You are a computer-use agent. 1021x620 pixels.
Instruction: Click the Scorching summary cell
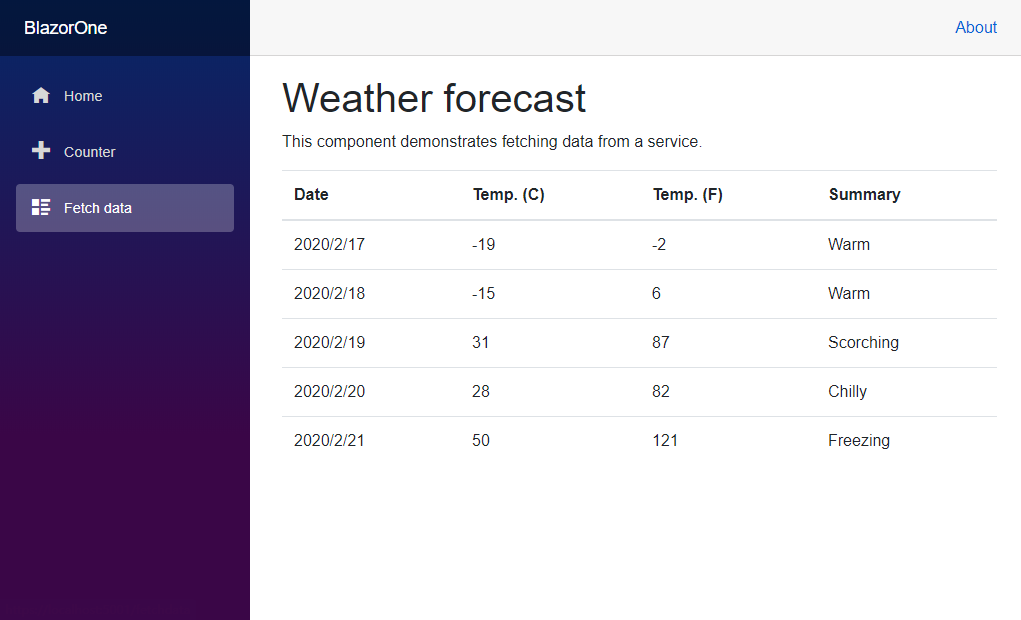863,343
